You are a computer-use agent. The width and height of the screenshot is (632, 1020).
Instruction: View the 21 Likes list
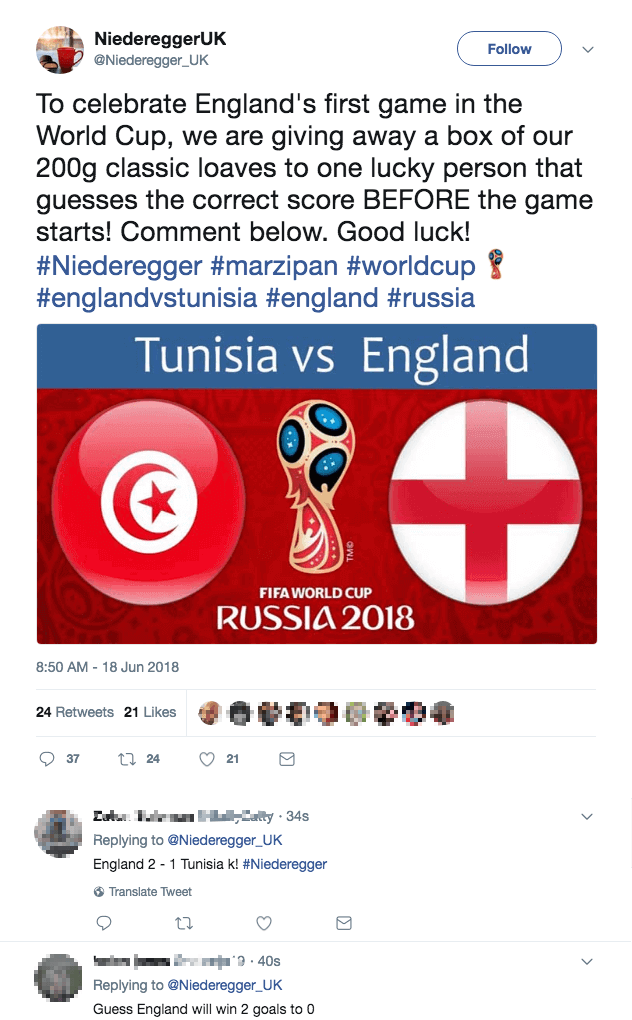(150, 712)
